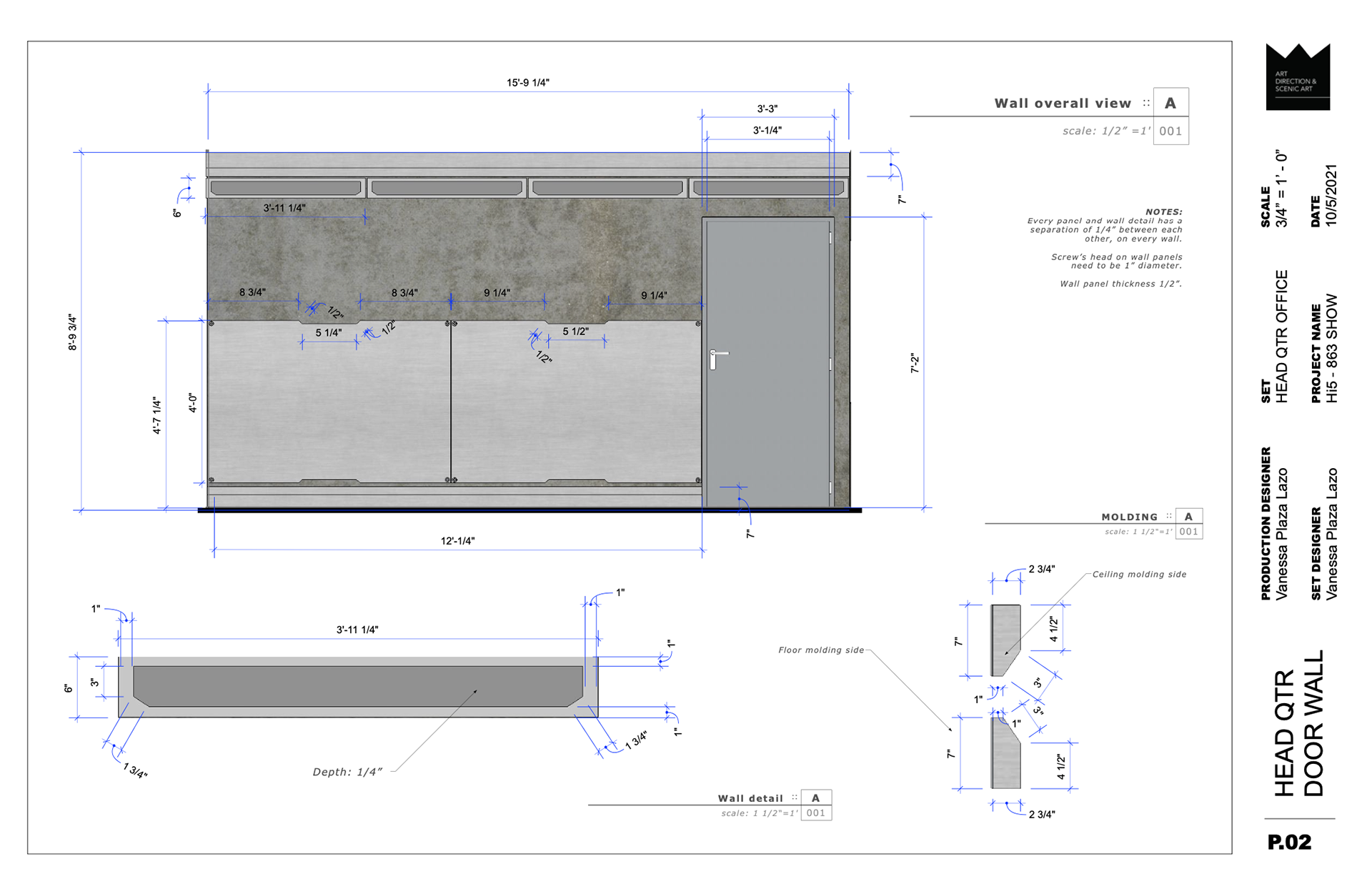Click the 001 box under MOLDING
This screenshot has height=884, width=1372.
[1188, 532]
